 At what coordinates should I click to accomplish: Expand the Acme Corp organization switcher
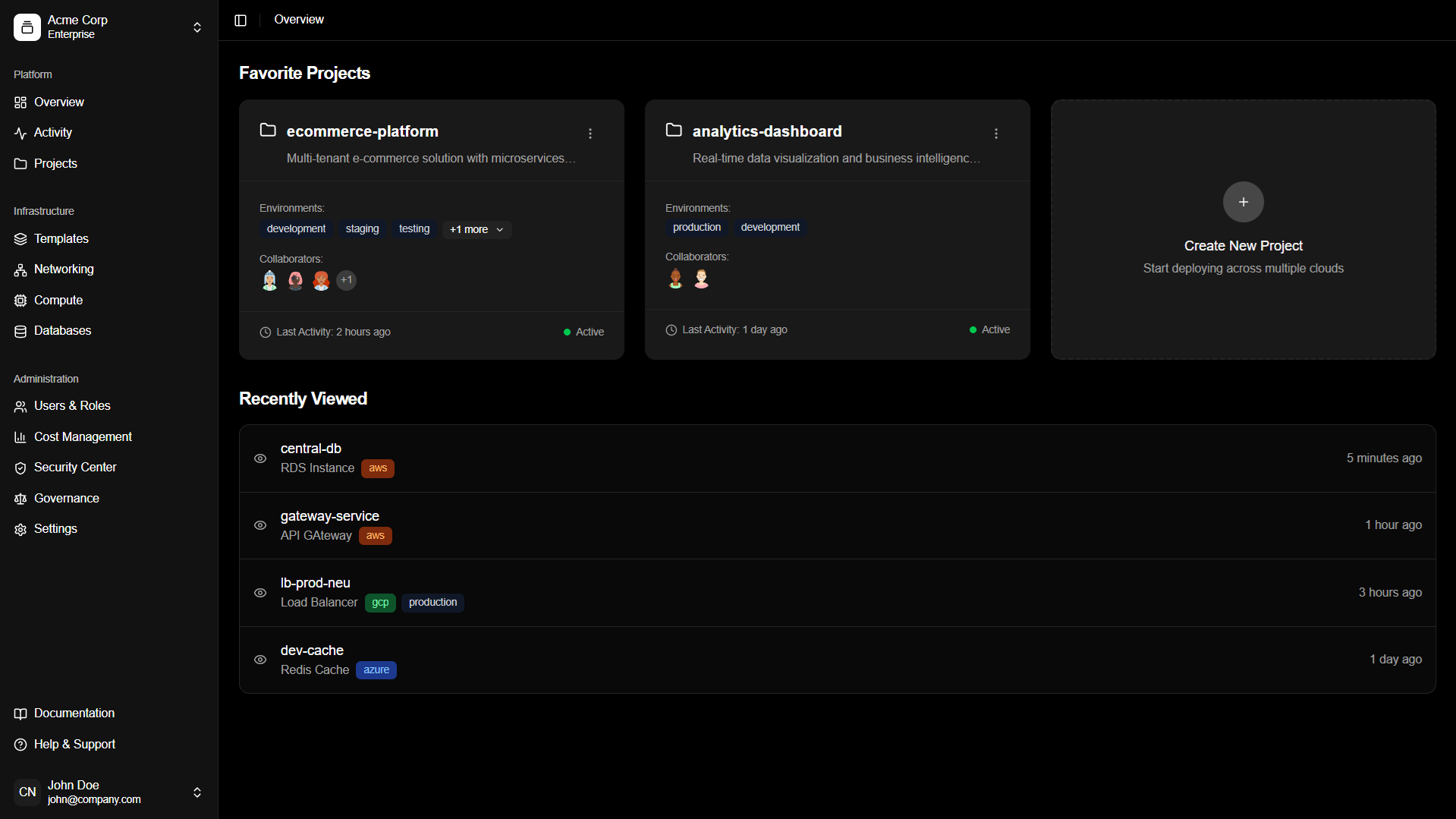[x=197, y=27]
